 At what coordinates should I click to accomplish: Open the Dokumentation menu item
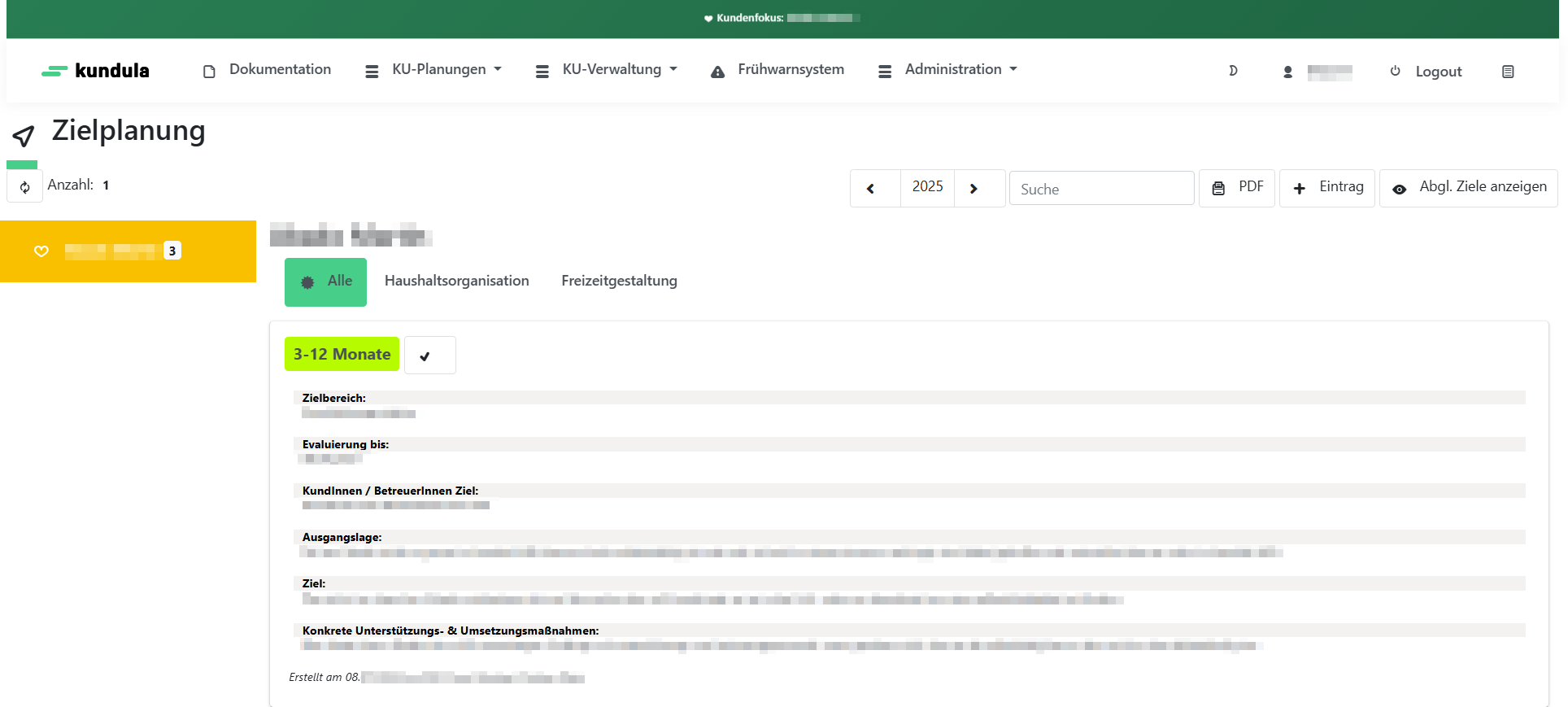coord(268,70)
